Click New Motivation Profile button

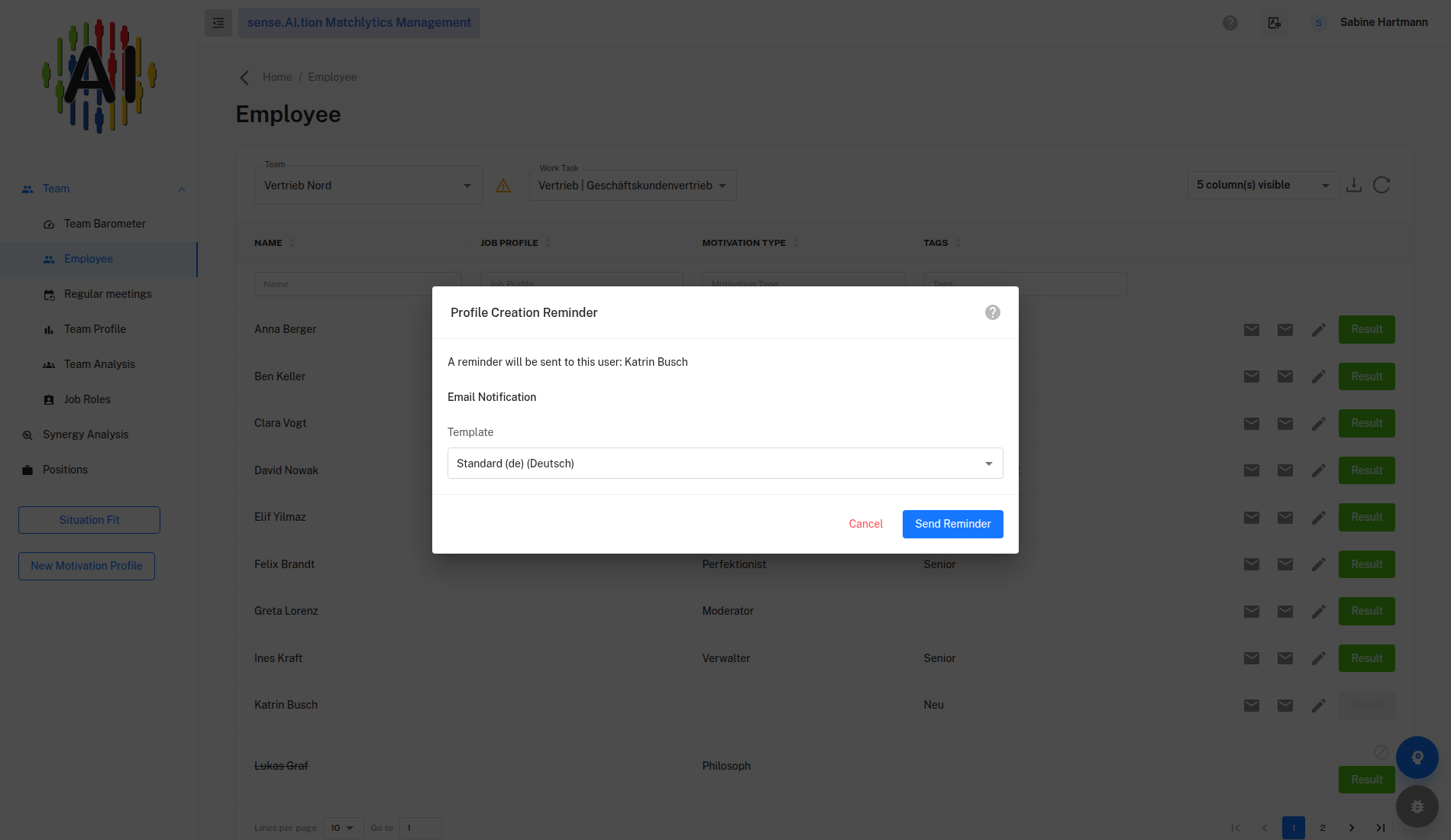pos(86,566)
